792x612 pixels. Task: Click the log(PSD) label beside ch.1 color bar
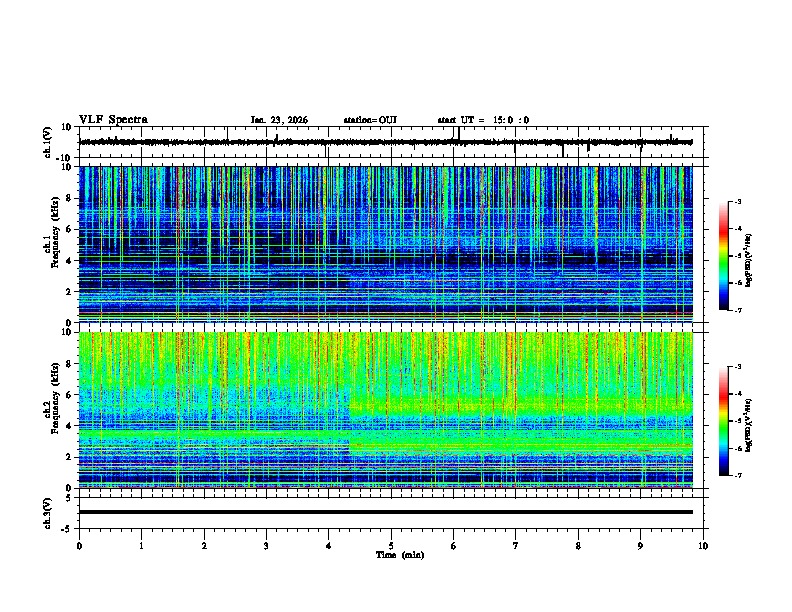(x=749, y=260)
